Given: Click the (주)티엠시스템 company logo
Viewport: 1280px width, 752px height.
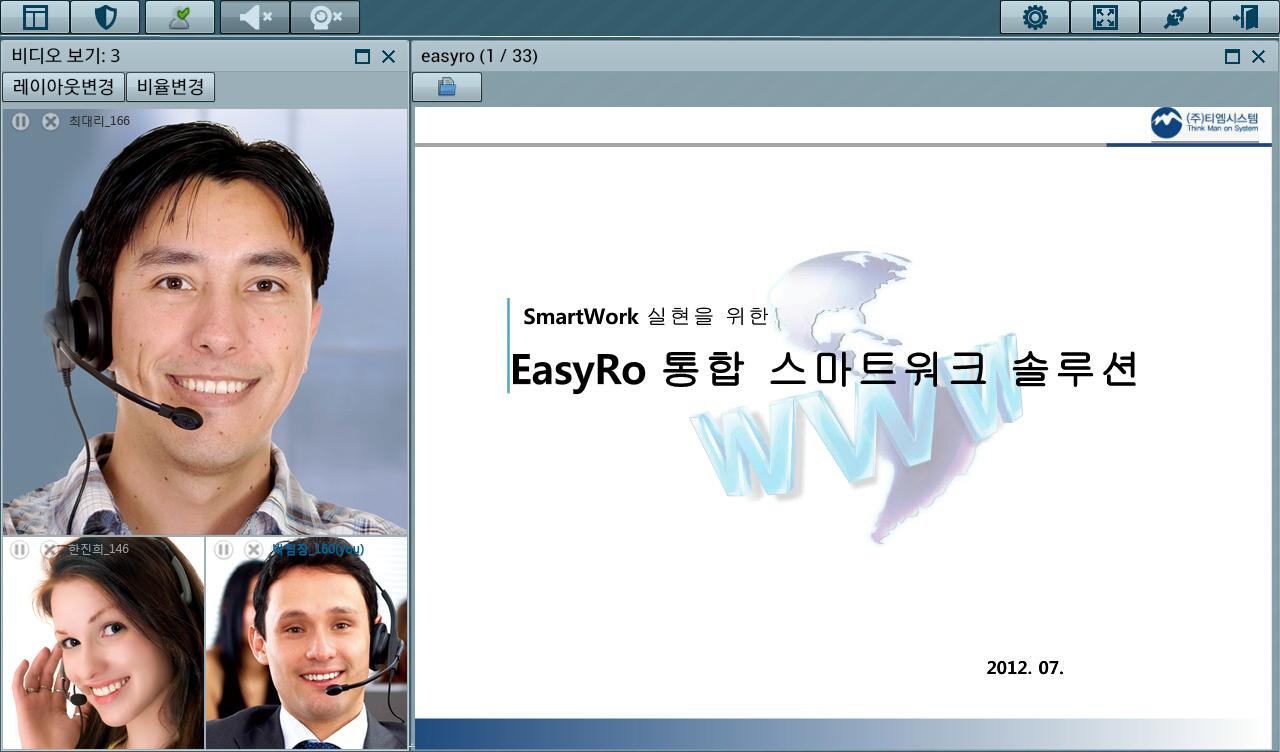Looking at the screenshot, I should (x=1205, y=123).
